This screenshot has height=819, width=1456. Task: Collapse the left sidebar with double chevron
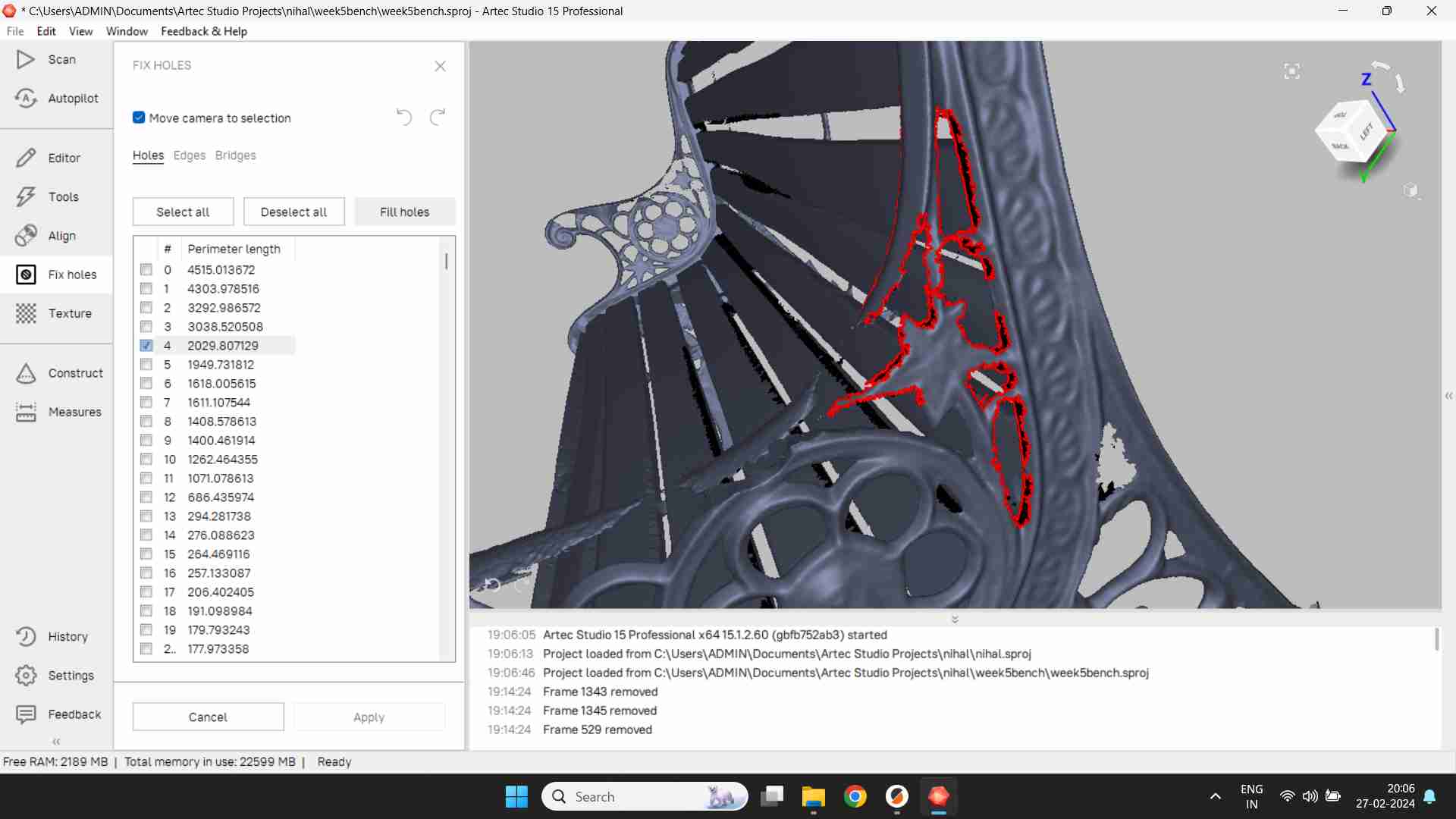pos(56,742)
